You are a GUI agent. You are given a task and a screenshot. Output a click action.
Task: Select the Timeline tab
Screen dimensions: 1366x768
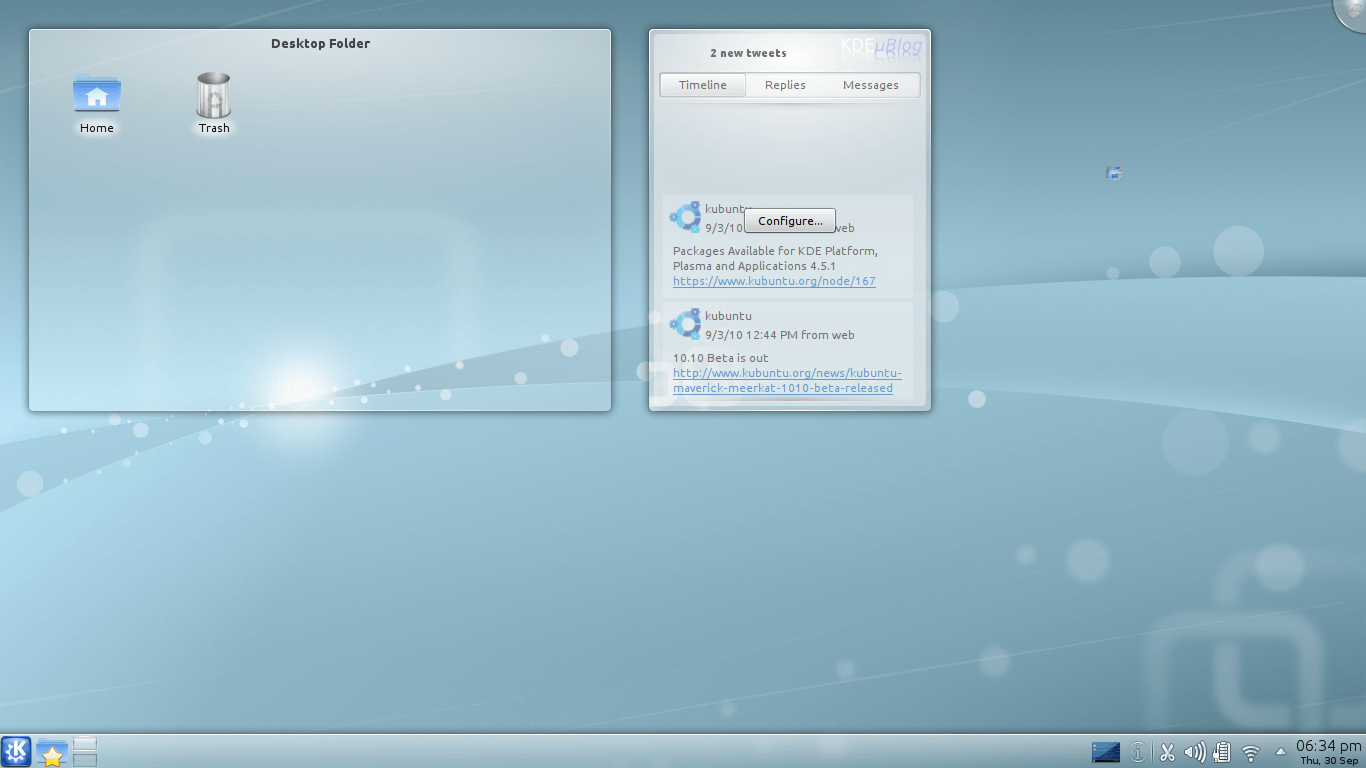pyautogui.click(x=703, y=85)
